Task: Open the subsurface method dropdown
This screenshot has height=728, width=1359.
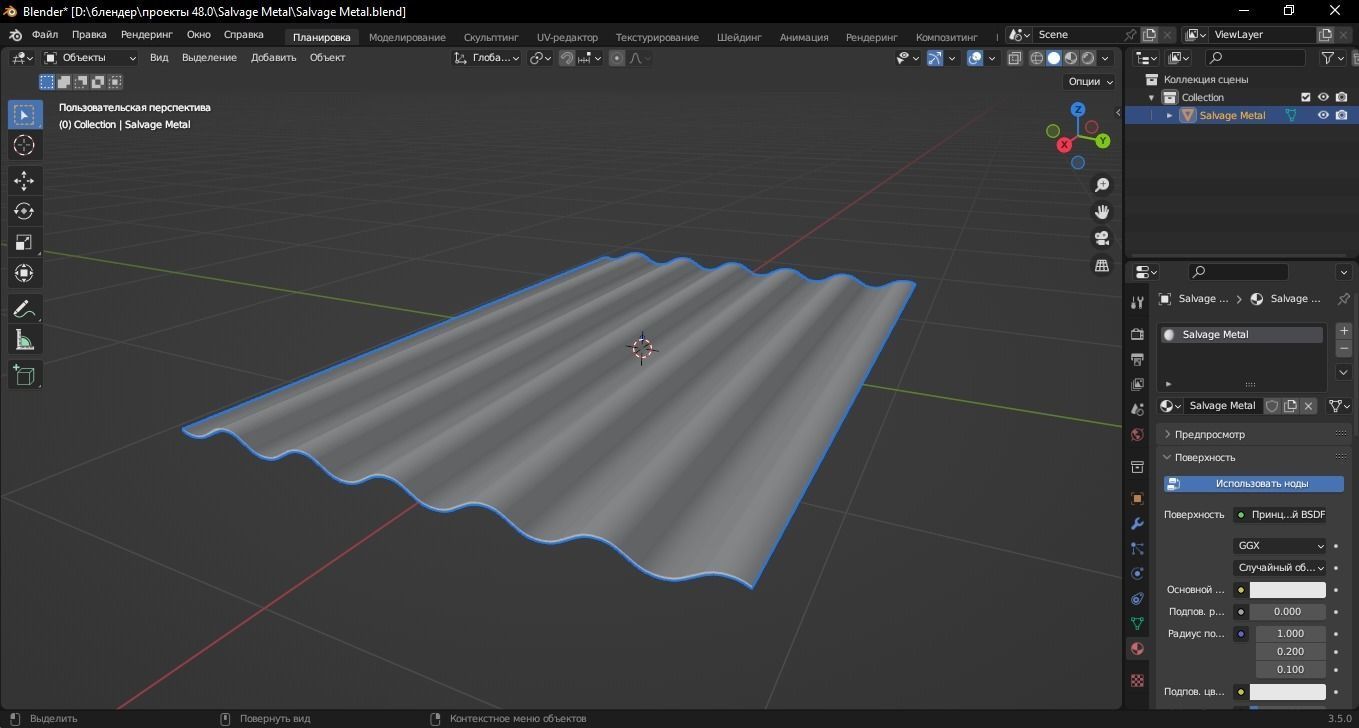Action: point(1280,568)
